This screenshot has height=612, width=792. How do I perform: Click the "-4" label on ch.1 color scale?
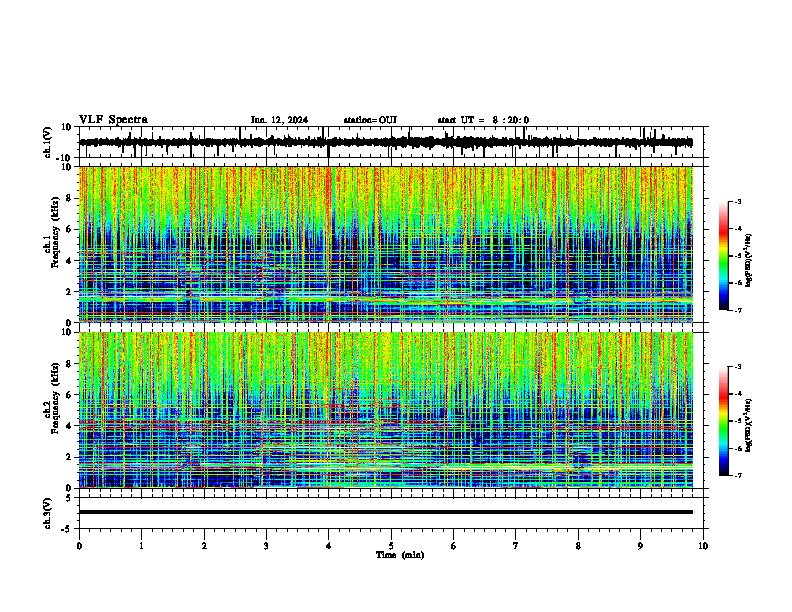tap(738, 229)
